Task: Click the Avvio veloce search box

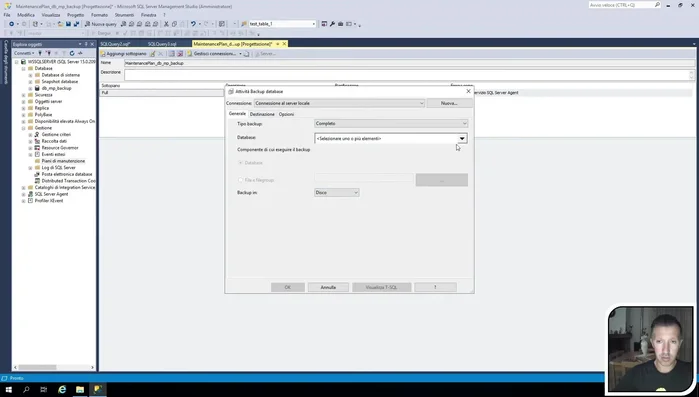Action: tap(625, 5)
